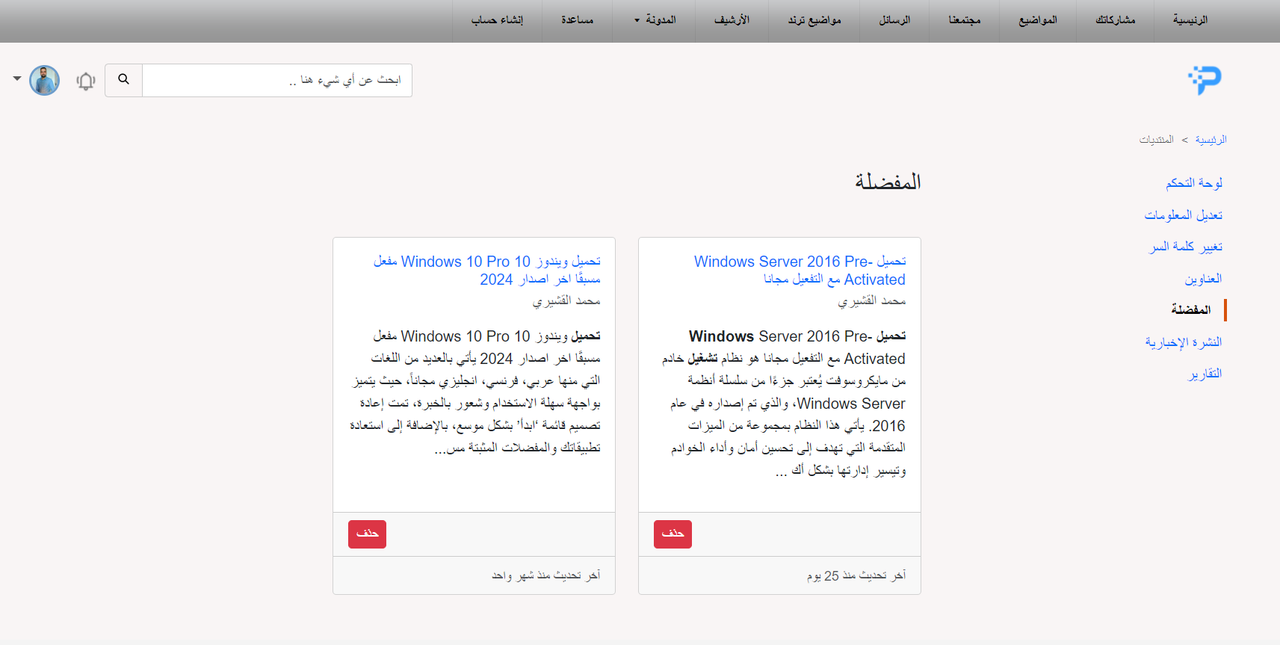
Task: Expand the المدونة menu dropdown
Action: [655, 20]
